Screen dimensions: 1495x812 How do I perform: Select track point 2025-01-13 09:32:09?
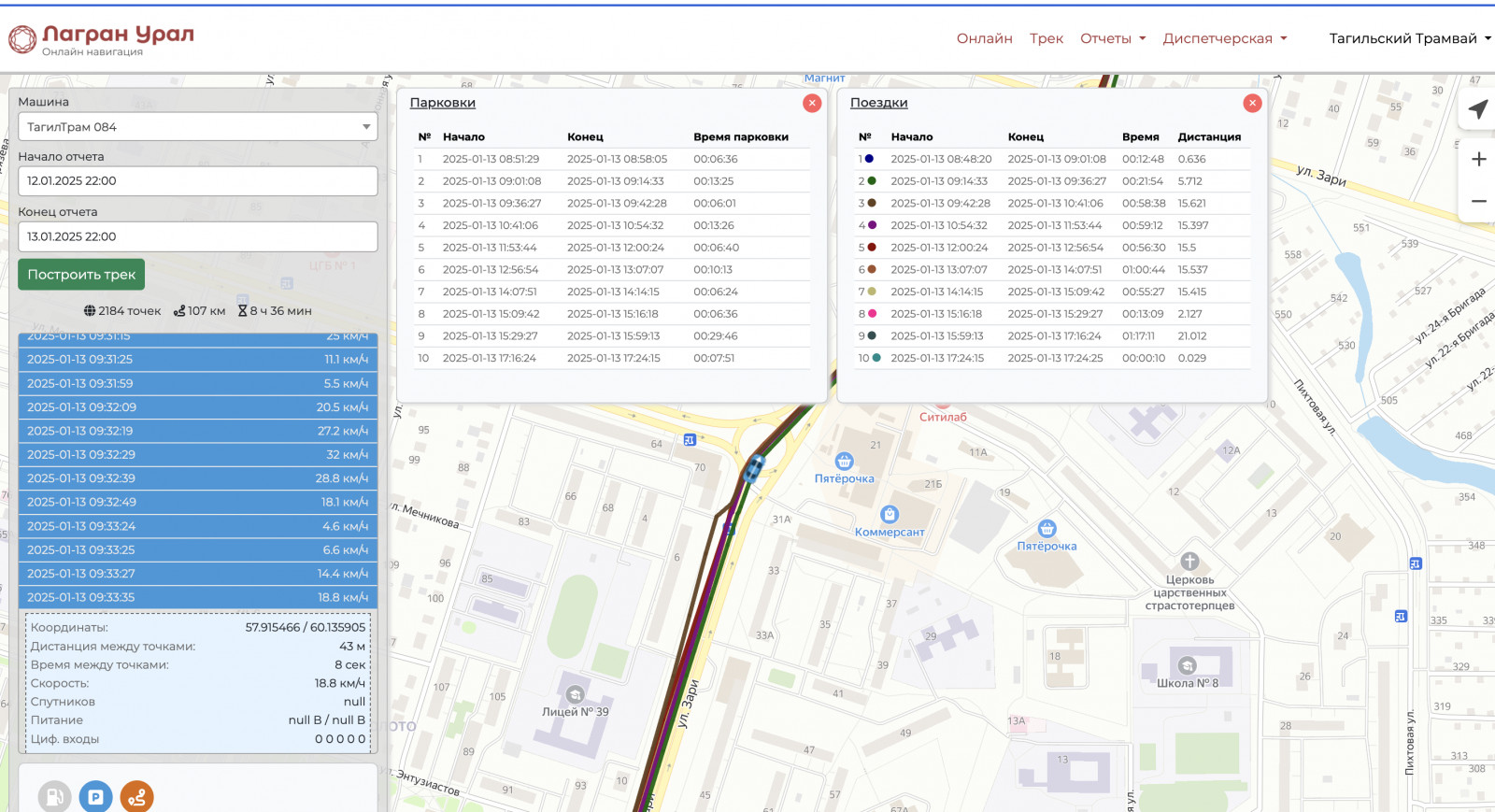coord(198,407)
